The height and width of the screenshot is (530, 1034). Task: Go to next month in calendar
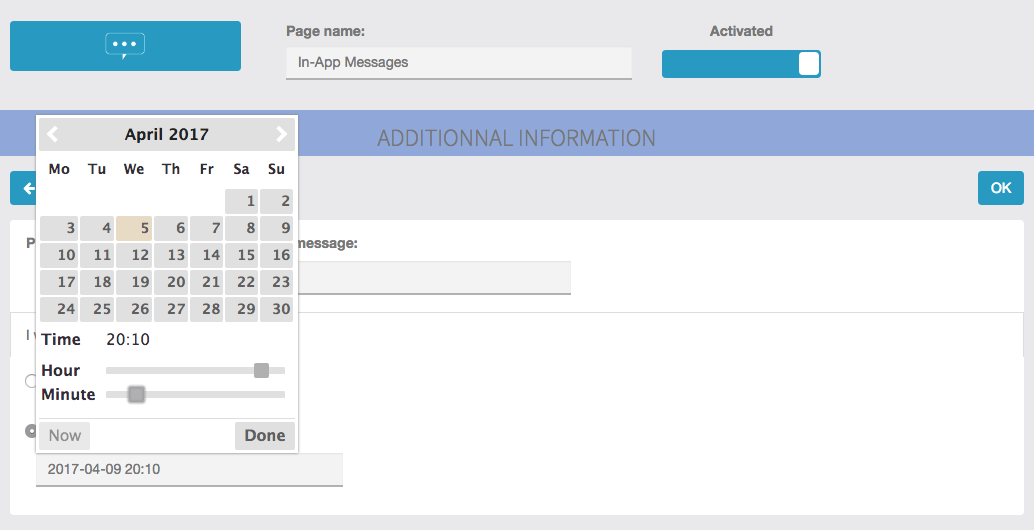click(281, 134)
